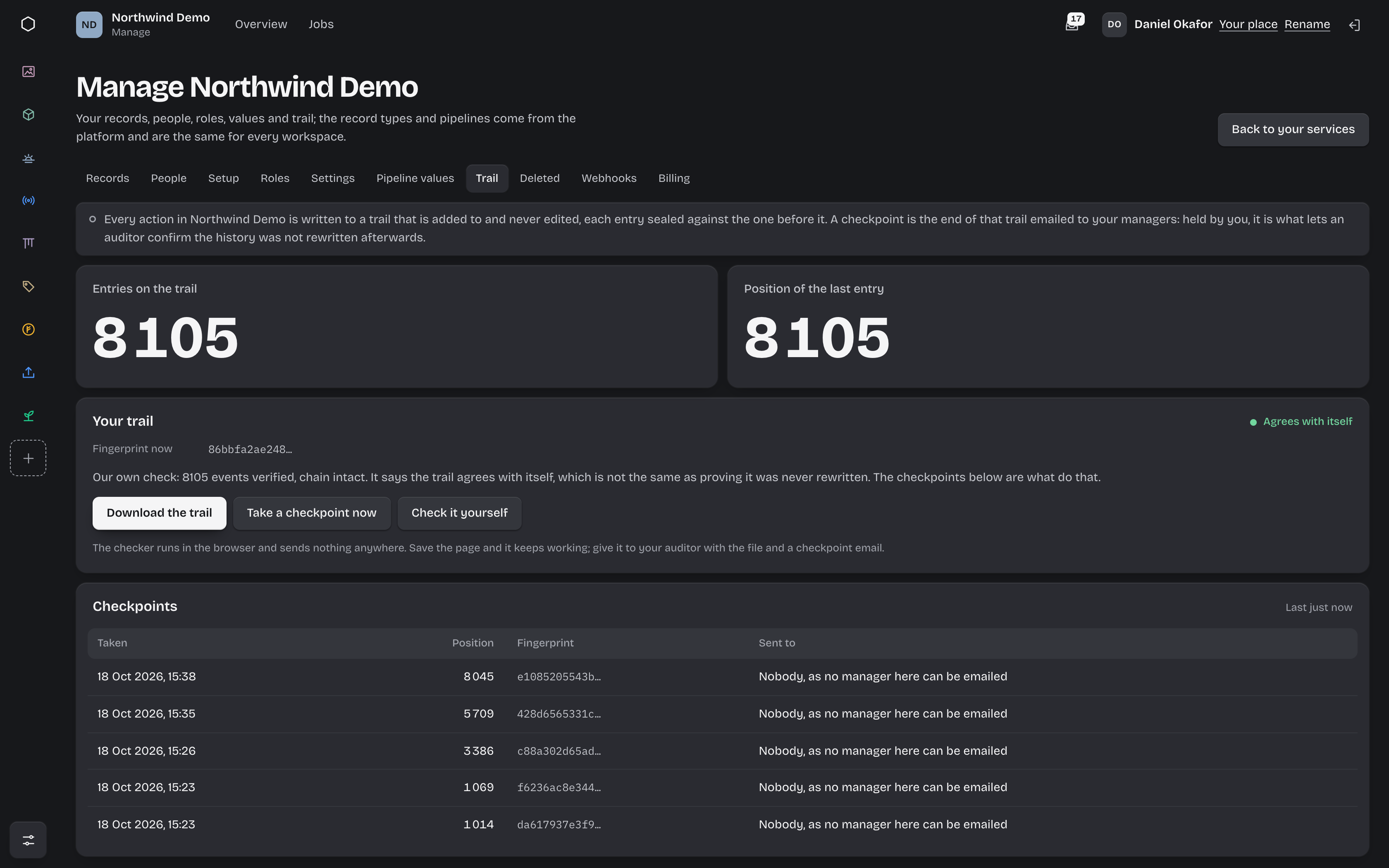The width and height of the screenshot is (1389, 868).
Task: Click the sign-out icon in the top bar
Action: pyautogui.click(x=1355, y=25)
